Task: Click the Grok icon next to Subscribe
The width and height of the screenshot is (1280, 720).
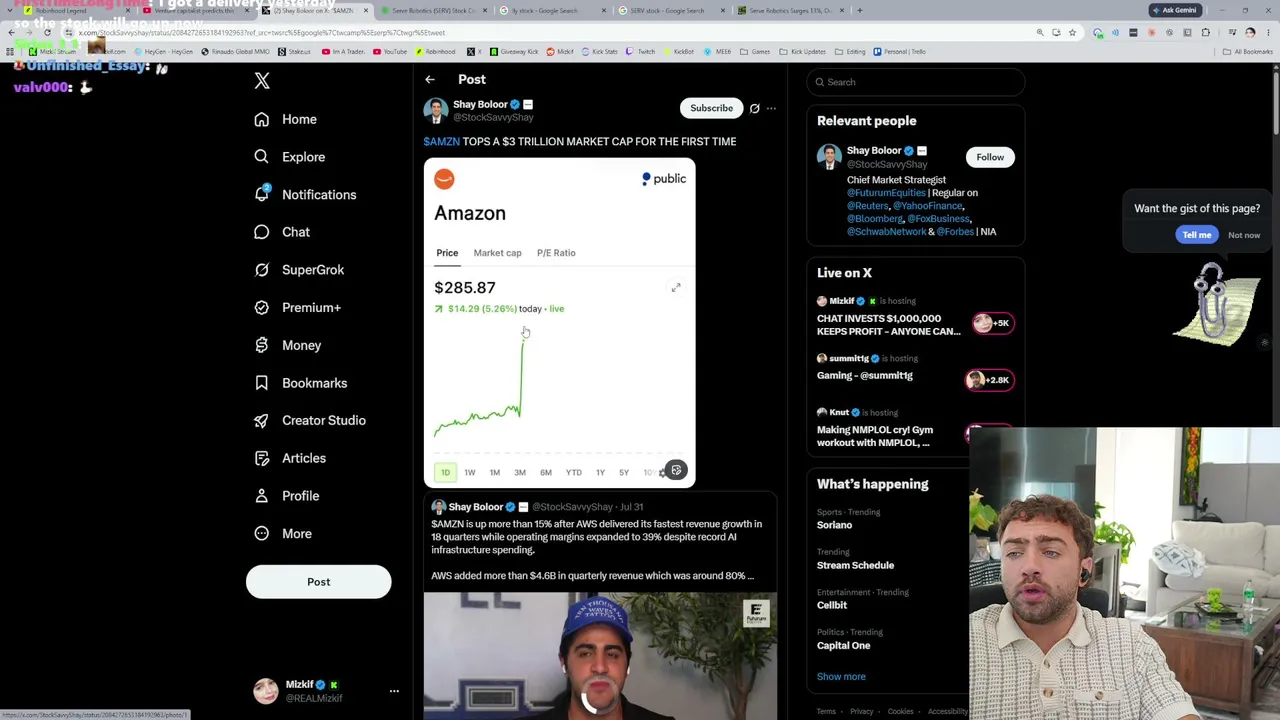Action: click(x=755, y=108)
